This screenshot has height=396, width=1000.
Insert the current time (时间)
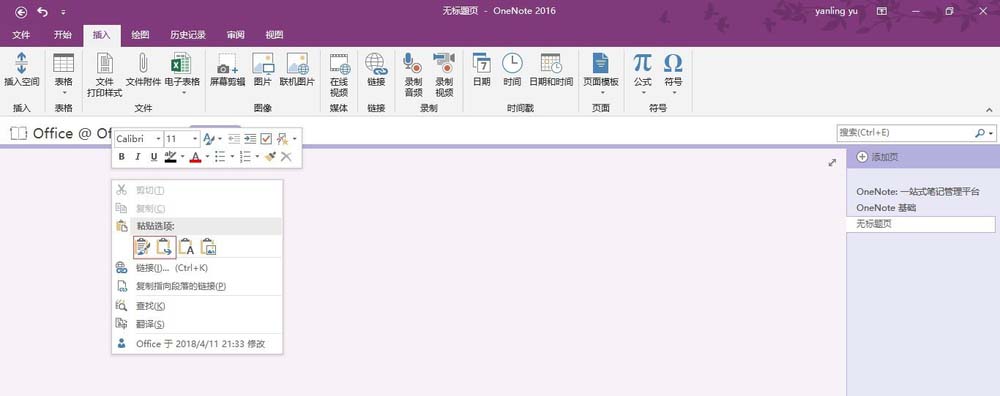click(x=512, y=70)
